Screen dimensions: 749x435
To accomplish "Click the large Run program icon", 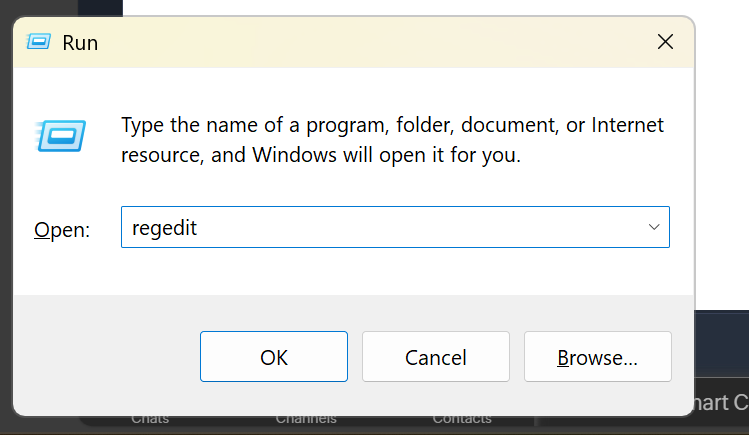I will coord(62,135).
